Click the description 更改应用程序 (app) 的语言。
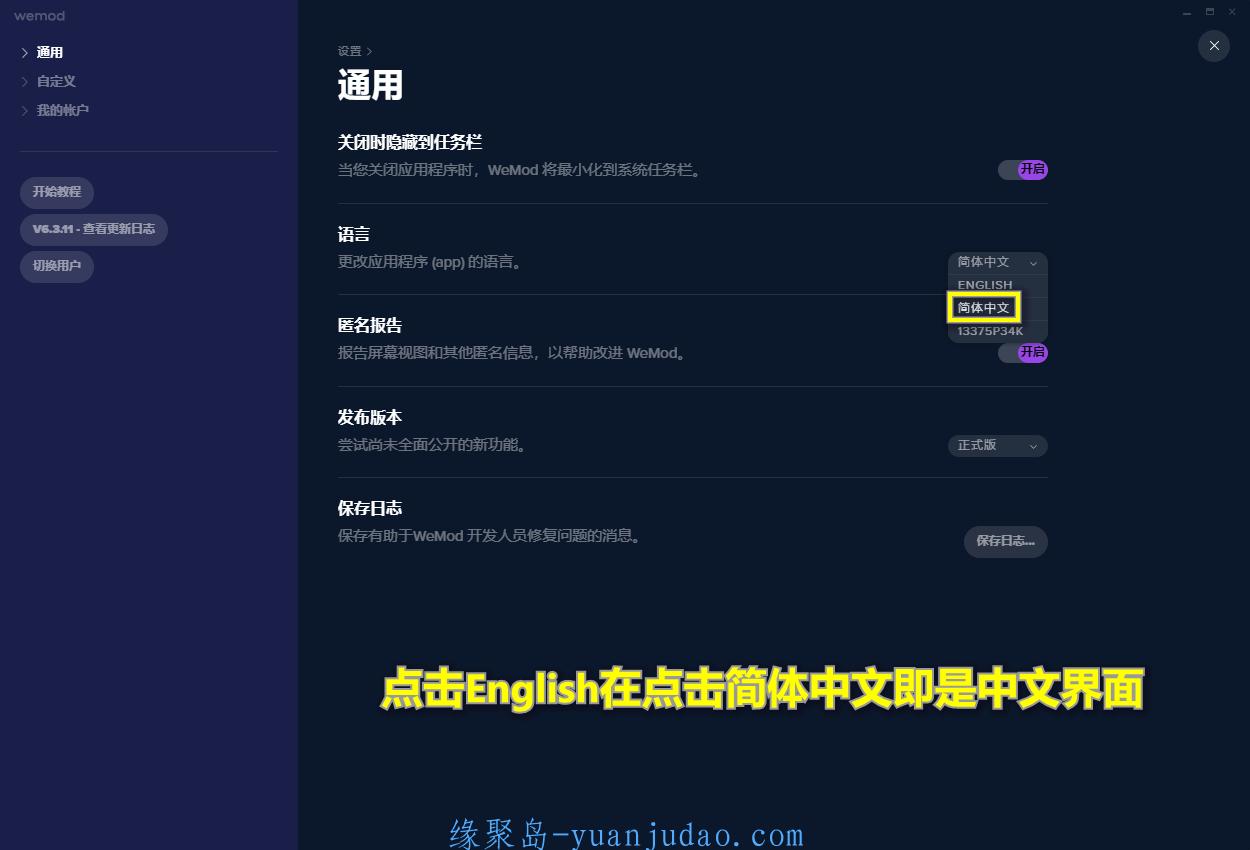Screen dimensions: 1250x850 [x=429, y=262]
